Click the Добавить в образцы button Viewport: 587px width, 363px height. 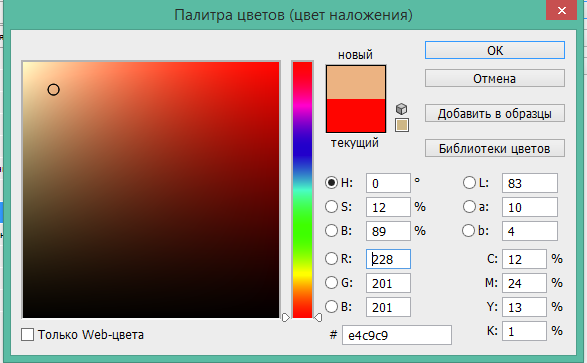tap(495, 113)
